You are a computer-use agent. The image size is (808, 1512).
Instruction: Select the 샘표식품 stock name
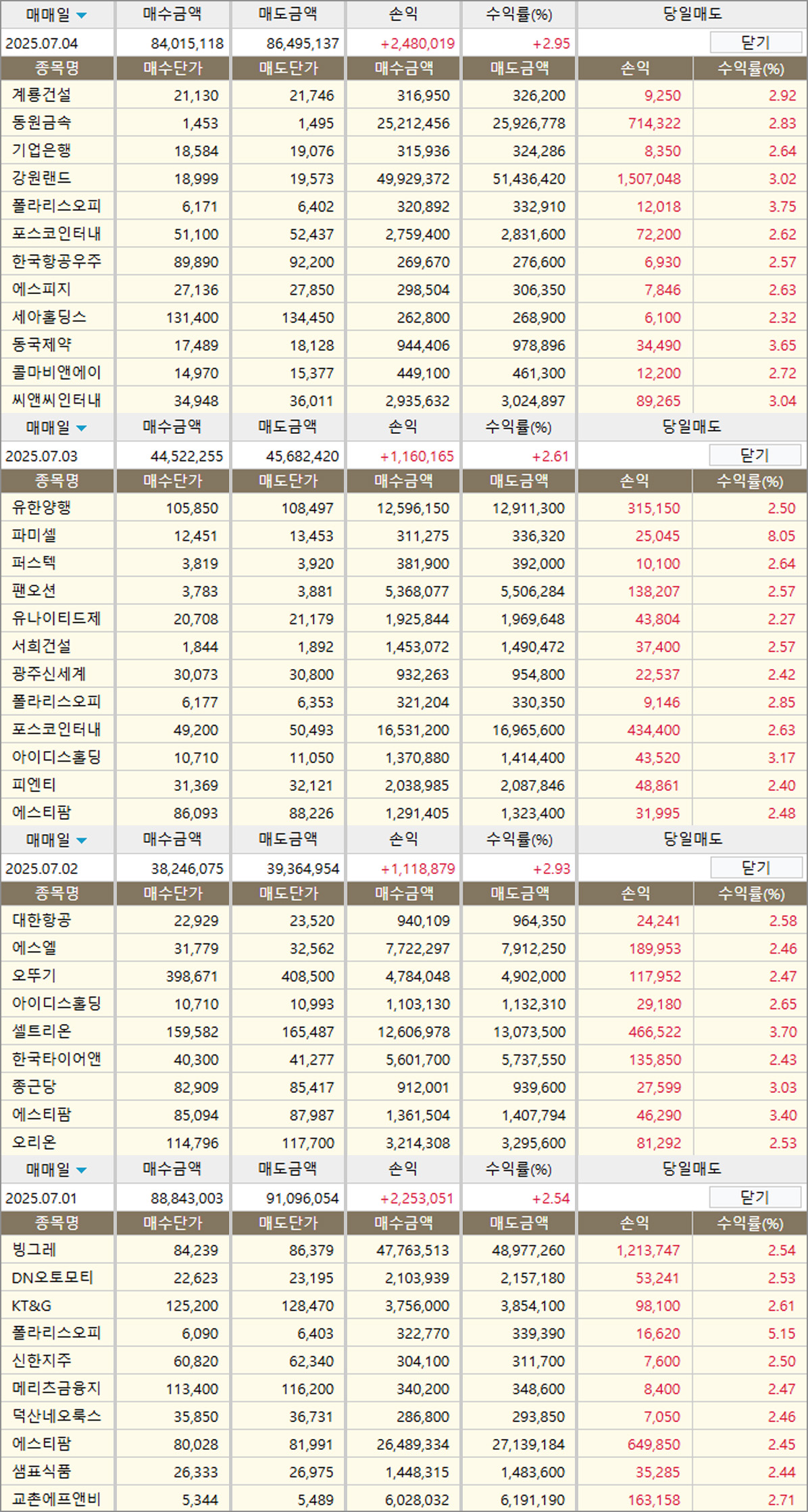click(x=41, y=1471)
